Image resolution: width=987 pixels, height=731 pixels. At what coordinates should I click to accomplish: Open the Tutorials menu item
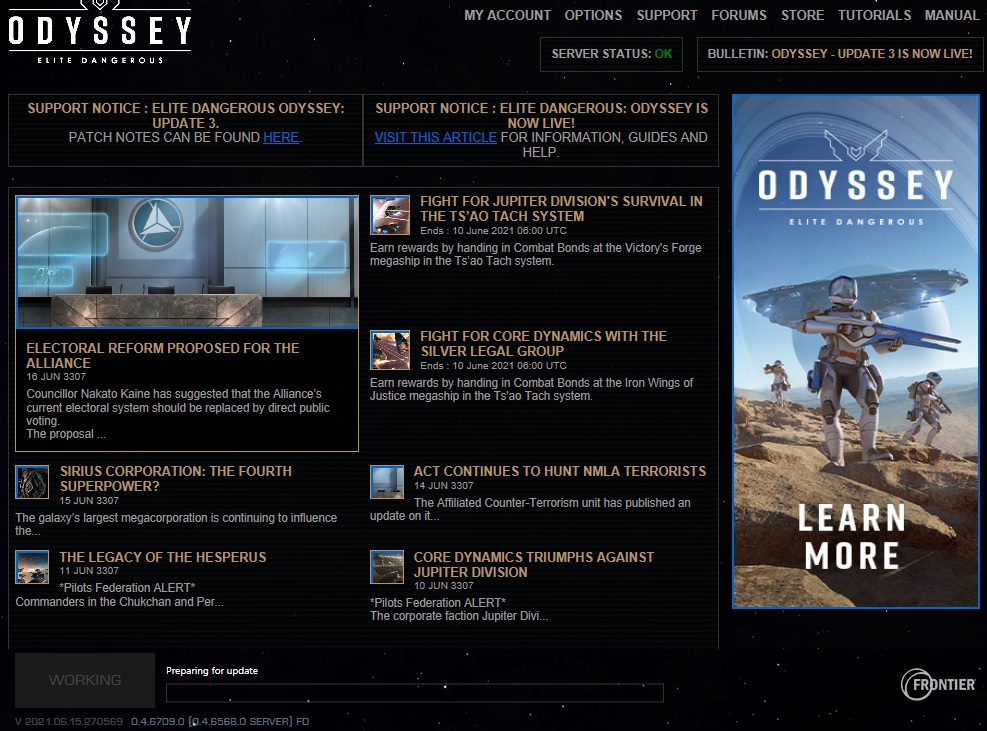click(x=874, y=15)
